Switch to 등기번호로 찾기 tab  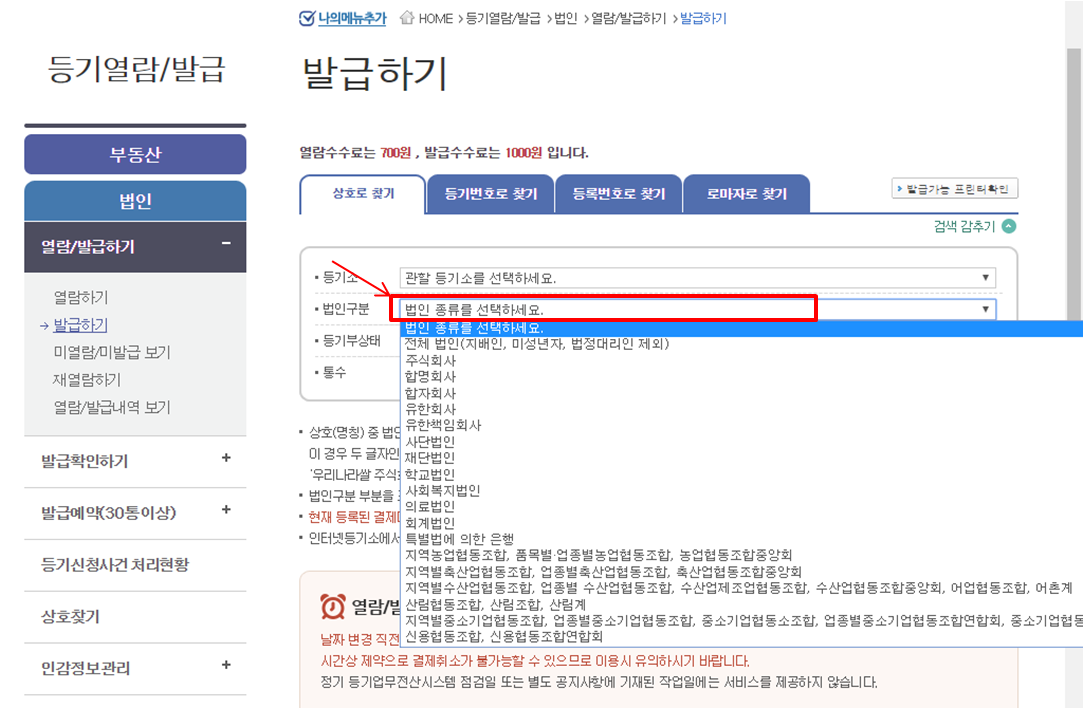pos(491,194)
